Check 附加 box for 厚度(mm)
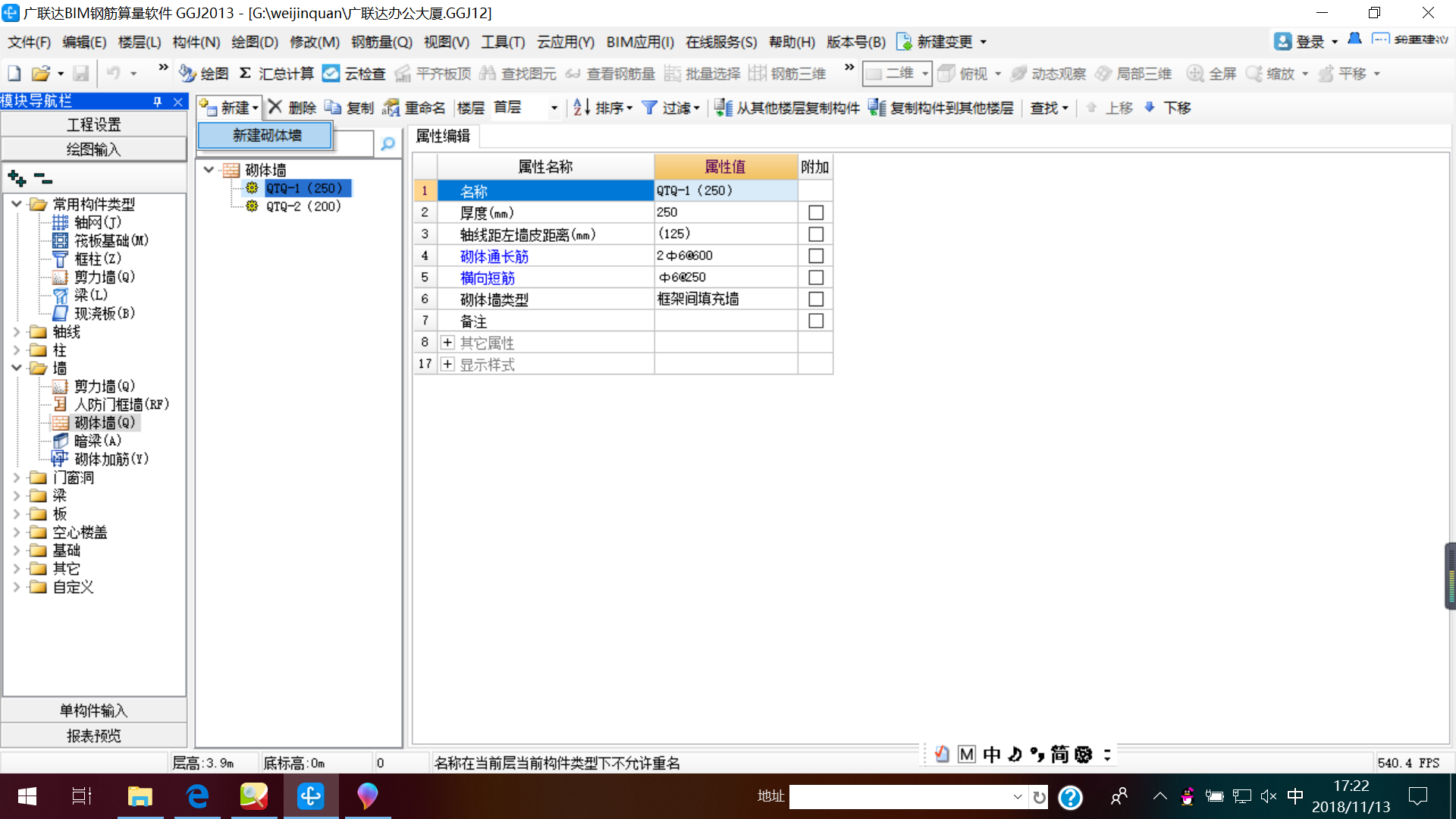1456x819 pixels. coord(816,212)
